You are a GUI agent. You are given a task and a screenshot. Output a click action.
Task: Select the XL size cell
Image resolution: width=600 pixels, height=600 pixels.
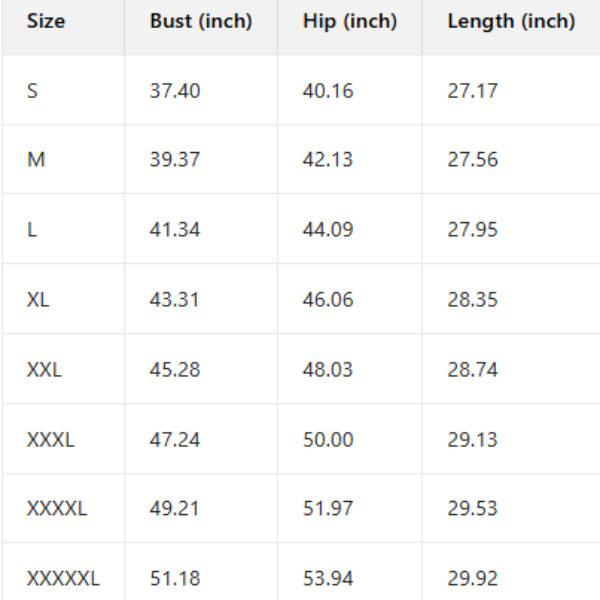tap(38, 299)
